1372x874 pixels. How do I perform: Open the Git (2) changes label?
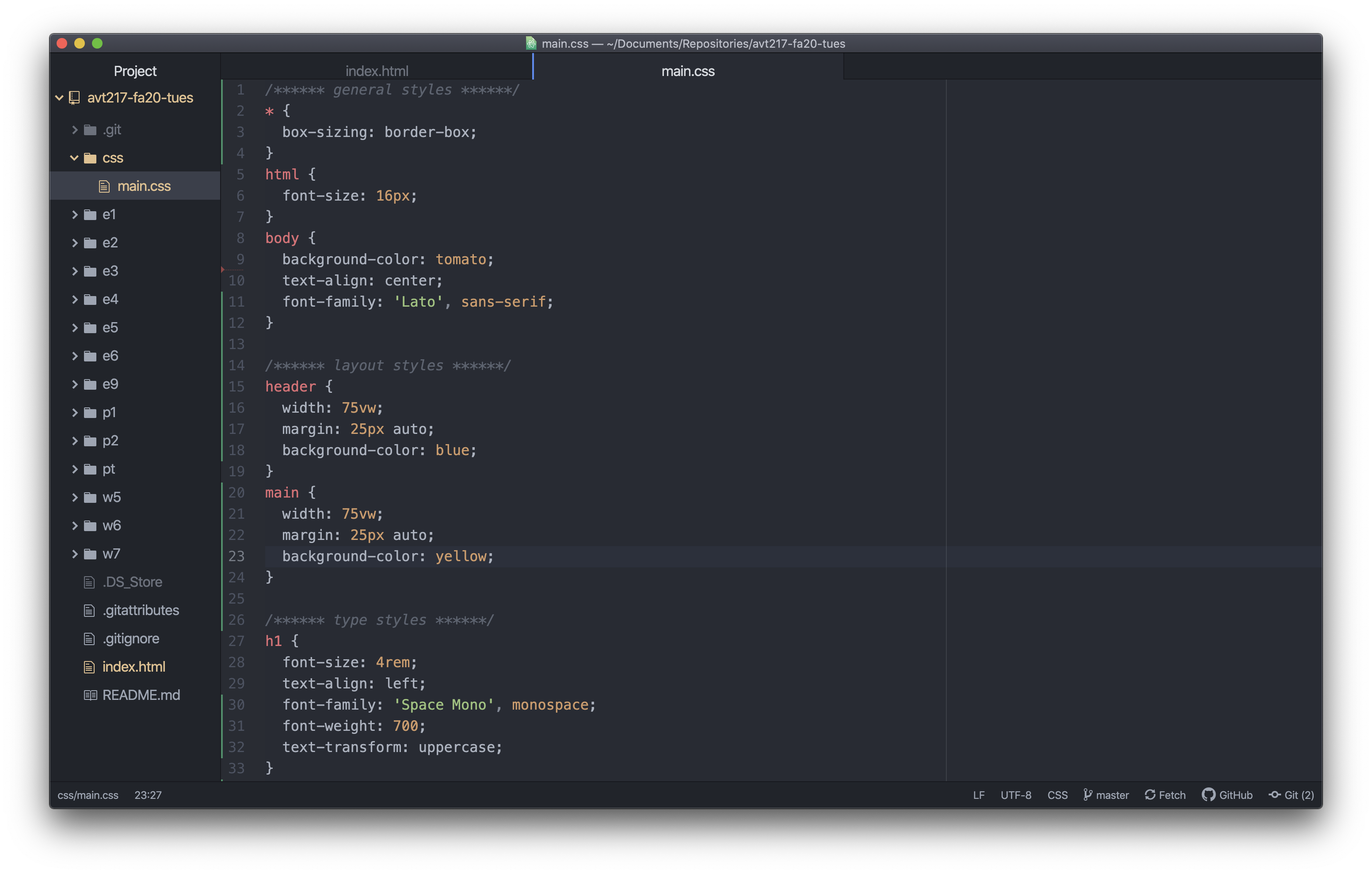[1299, 795]
